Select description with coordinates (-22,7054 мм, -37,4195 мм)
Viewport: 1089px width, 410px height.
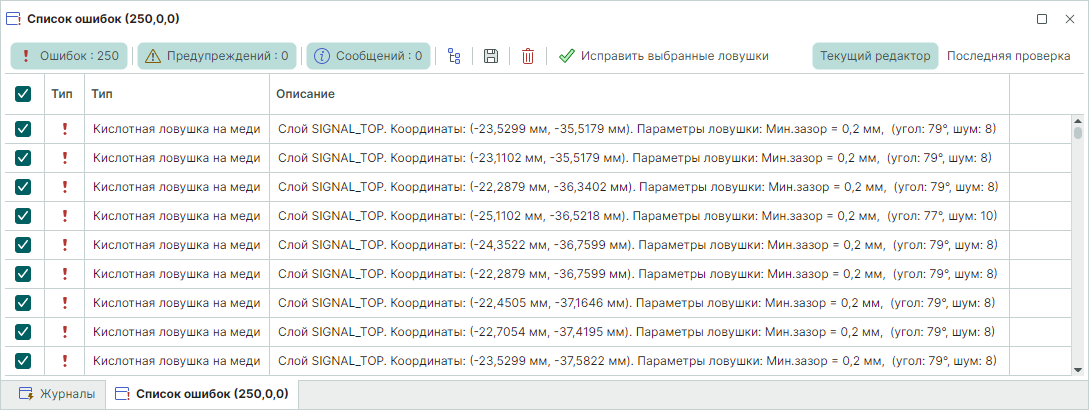point(638,331)
